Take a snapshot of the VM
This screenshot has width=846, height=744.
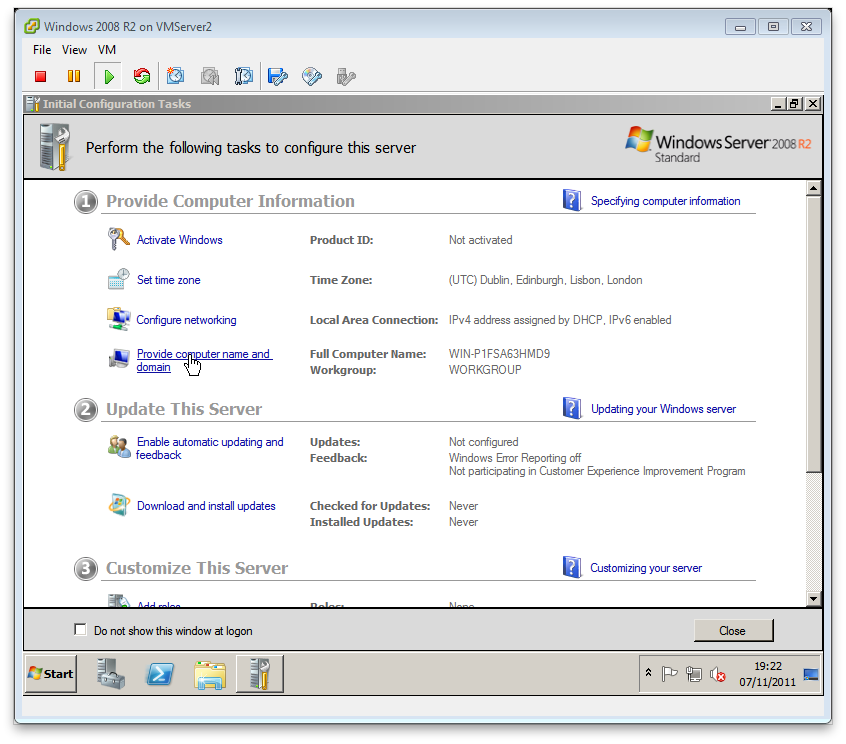click(x=175, y=76)
